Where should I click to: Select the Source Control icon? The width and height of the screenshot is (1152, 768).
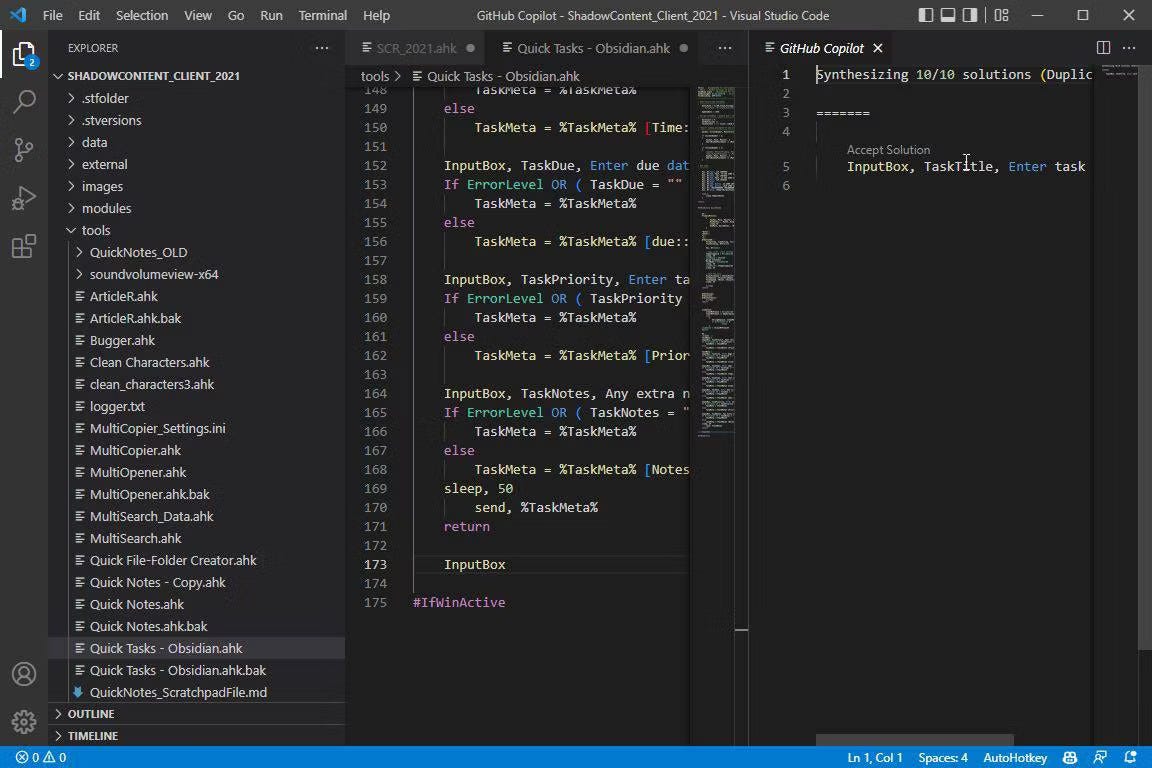pos(24,149)
